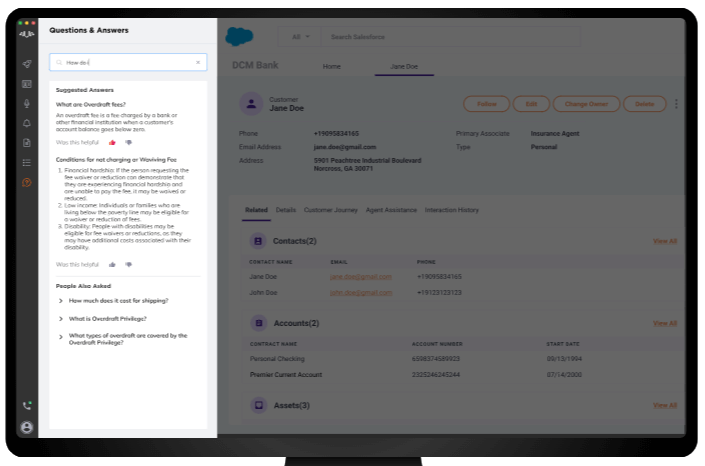705x466 pixels.
Task: Thumbs up the Waiving Fee answer
Action: (x=112, y=264)
